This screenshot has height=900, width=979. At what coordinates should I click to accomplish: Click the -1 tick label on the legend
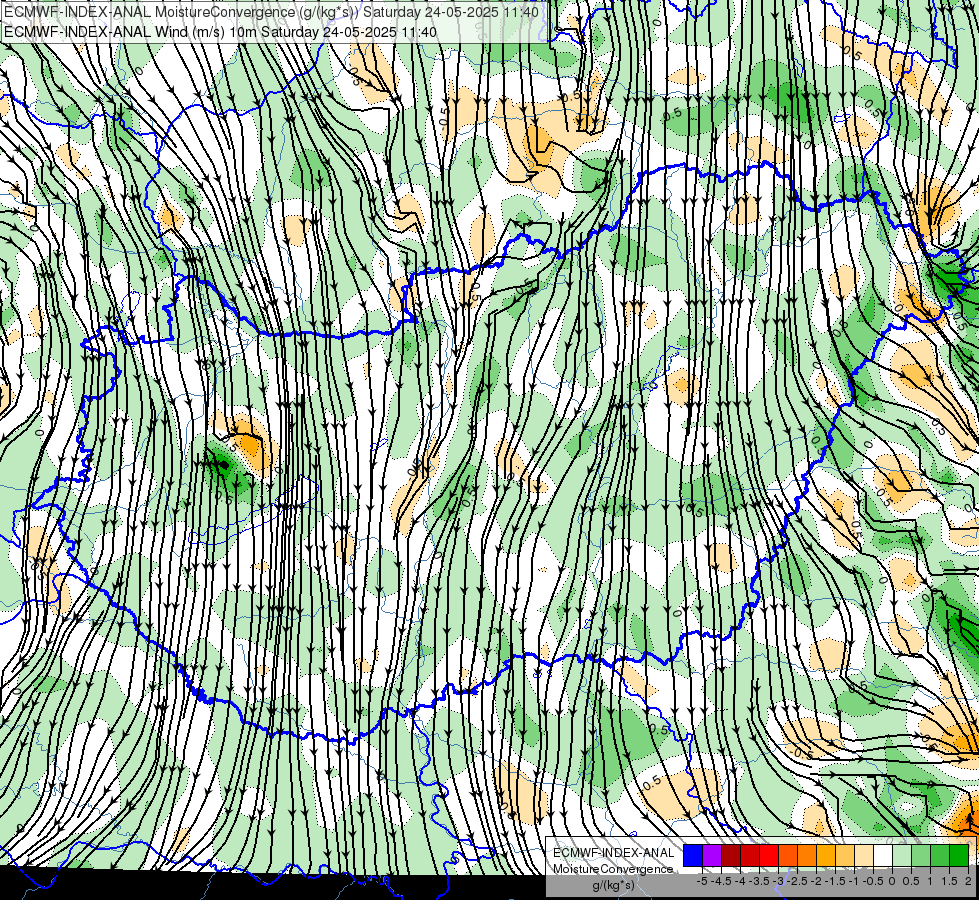click(x=854, y=881)
